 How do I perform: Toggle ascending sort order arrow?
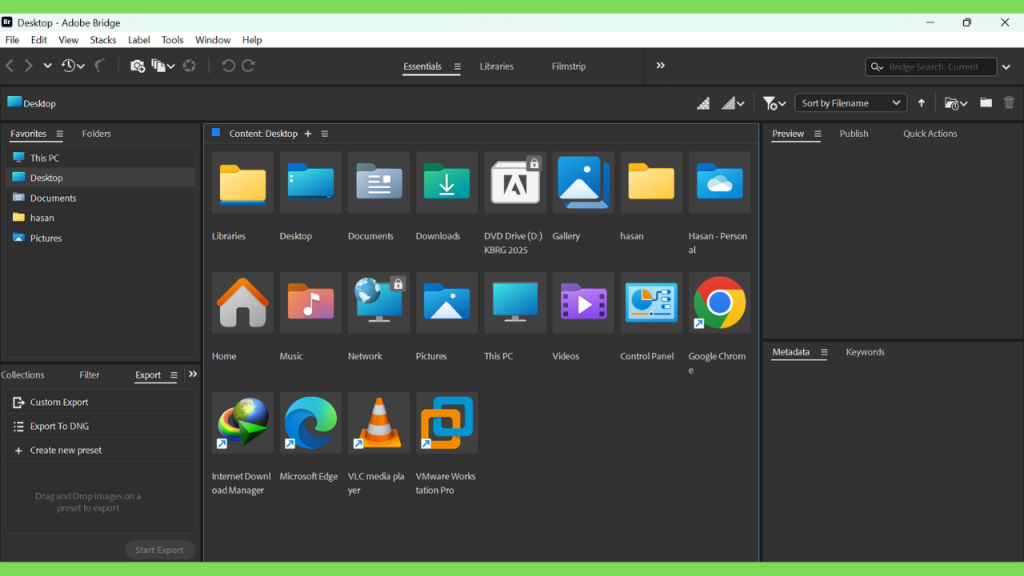[921, 103]
